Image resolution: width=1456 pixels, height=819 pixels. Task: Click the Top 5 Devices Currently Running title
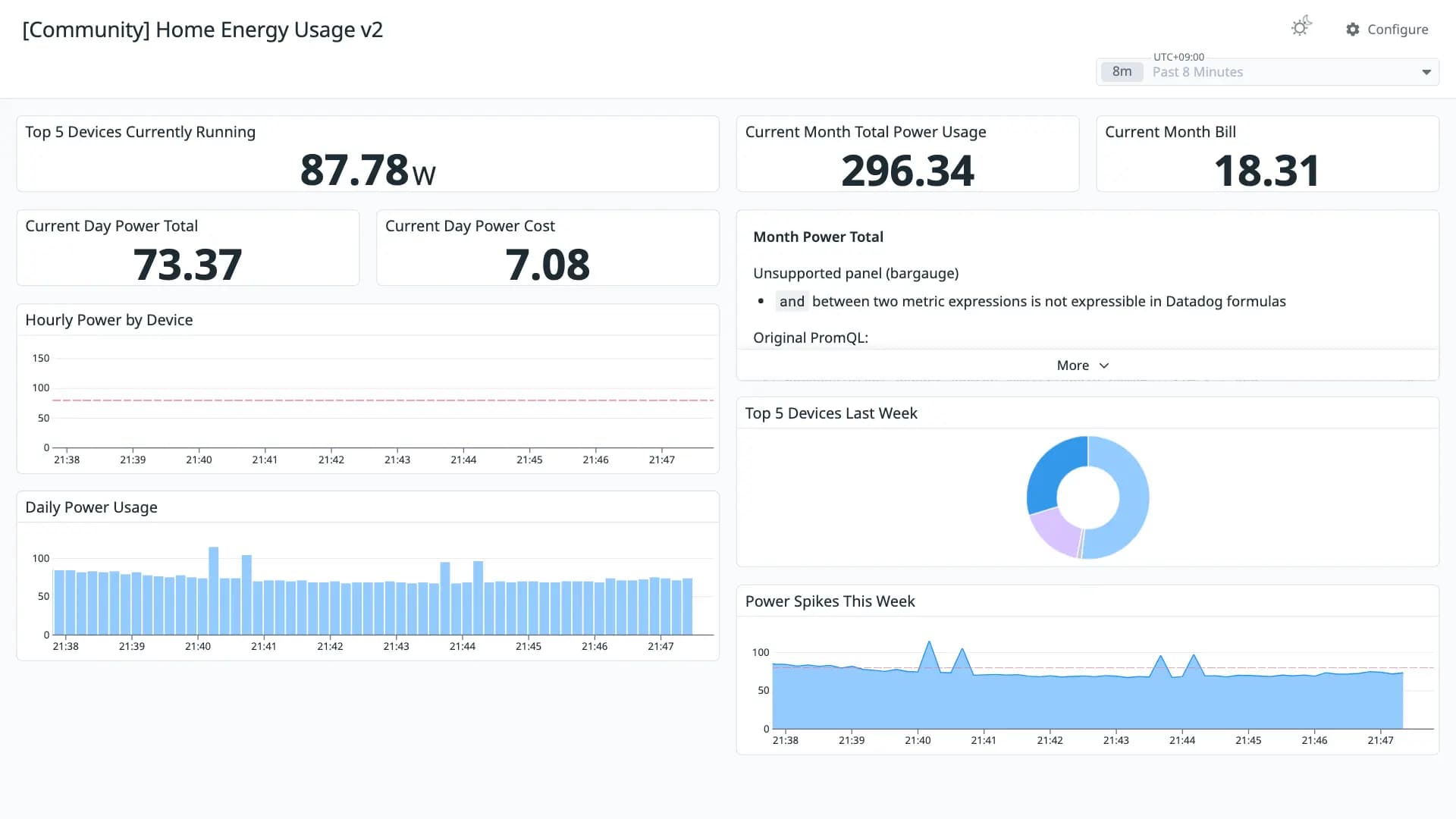pyautogui.click(x=140, y=132)
